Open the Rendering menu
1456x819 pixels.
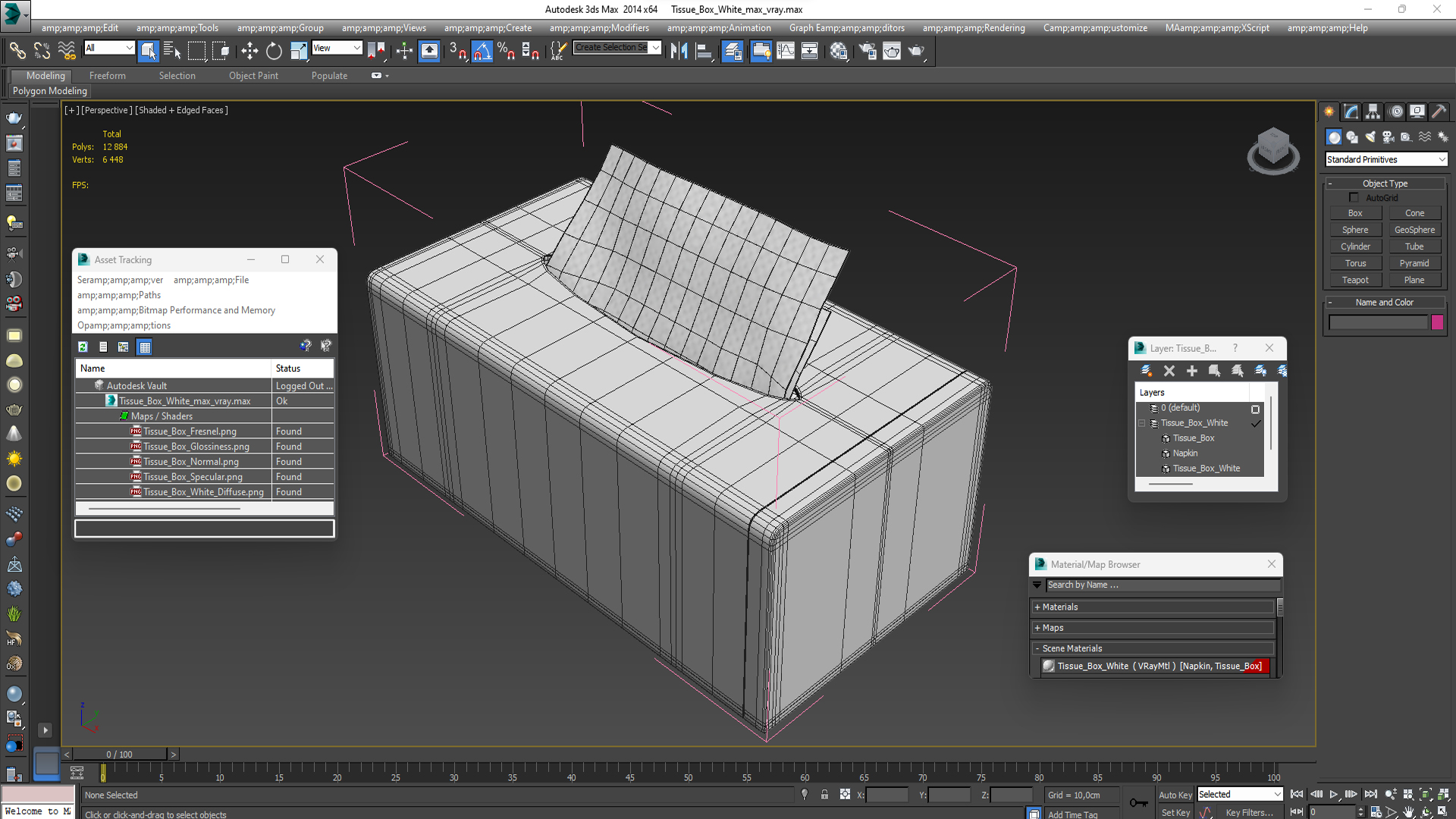coord(974,28)
